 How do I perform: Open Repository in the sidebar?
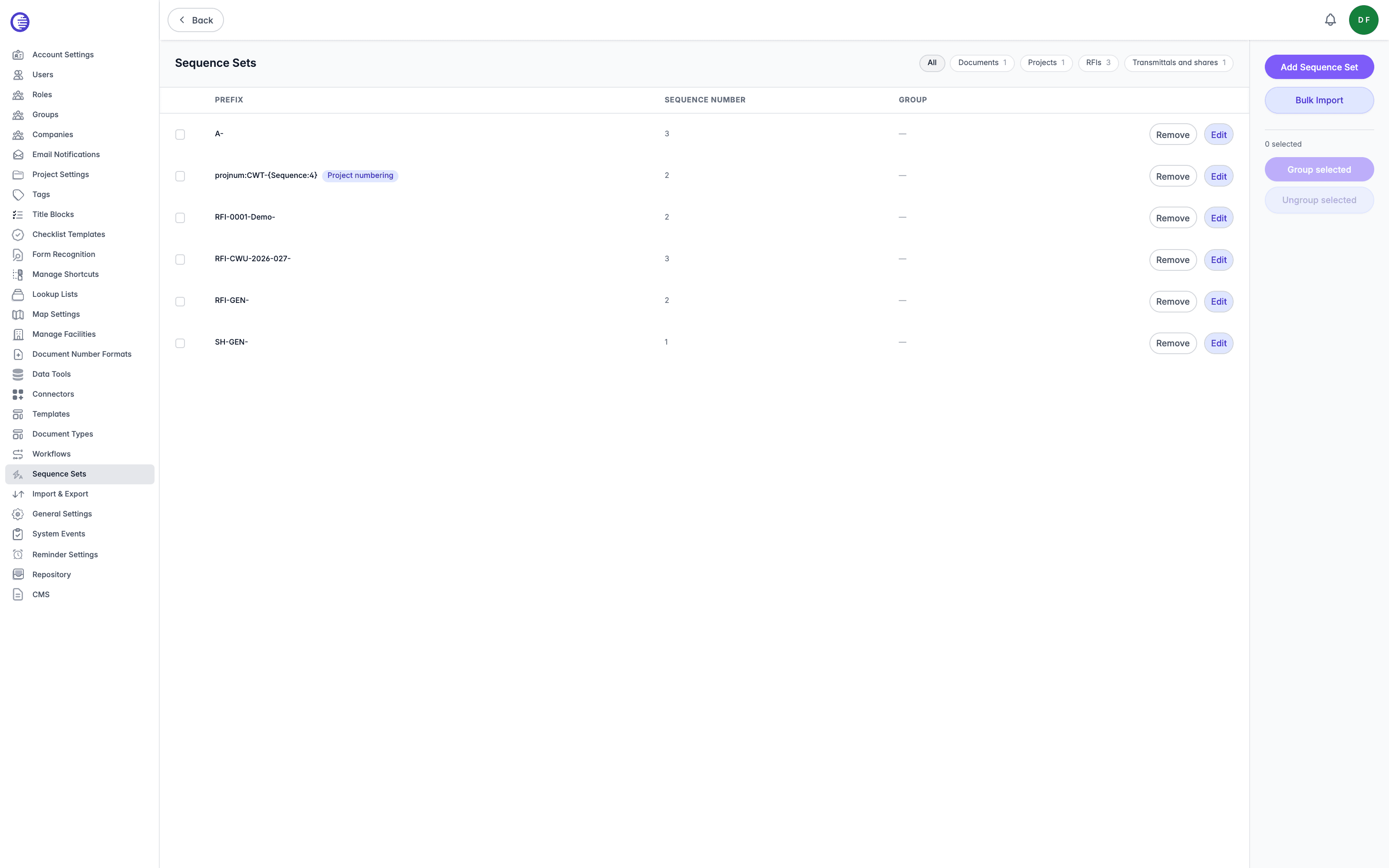[80, 575]
